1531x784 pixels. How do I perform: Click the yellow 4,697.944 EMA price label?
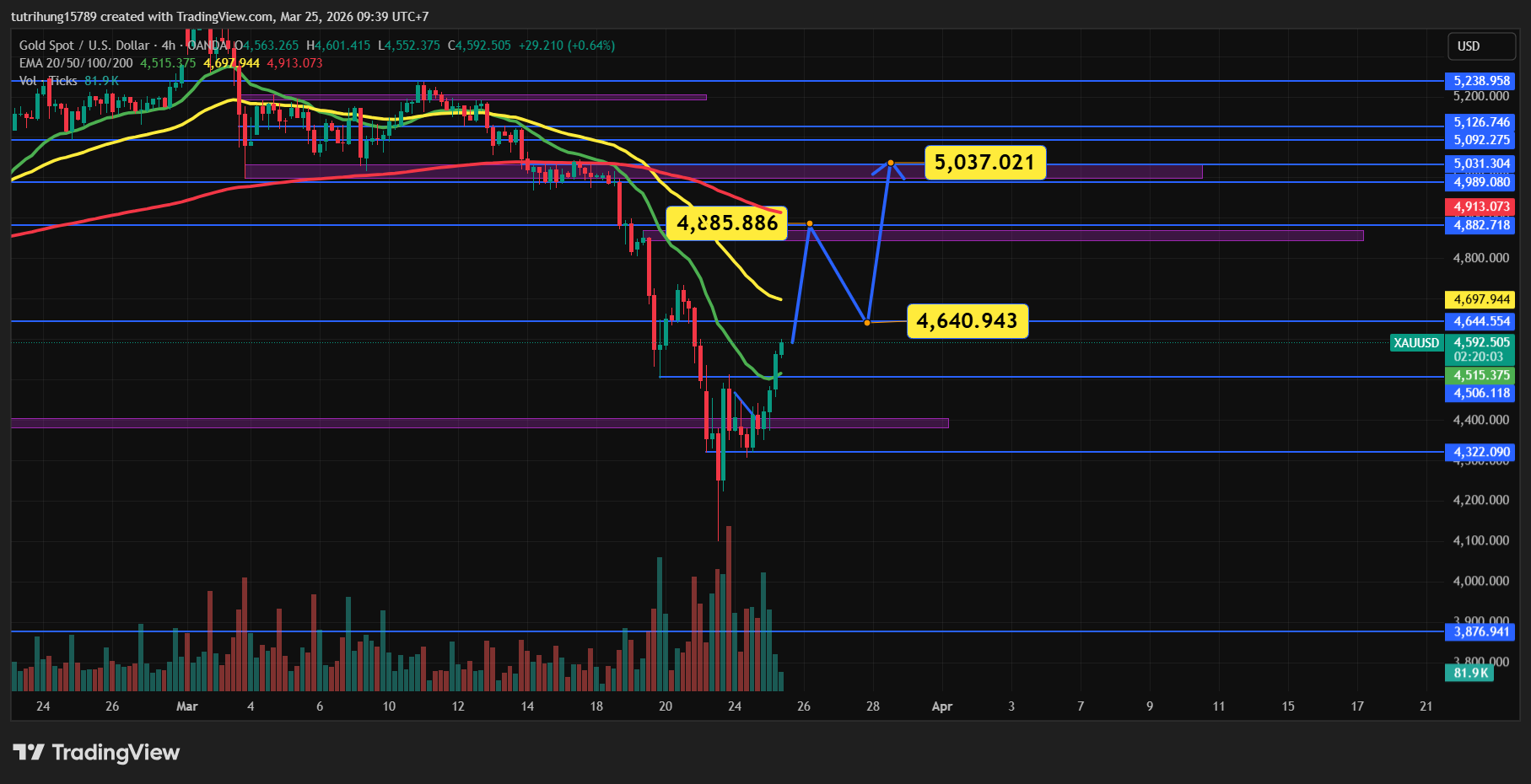(x=1481, y=299)
